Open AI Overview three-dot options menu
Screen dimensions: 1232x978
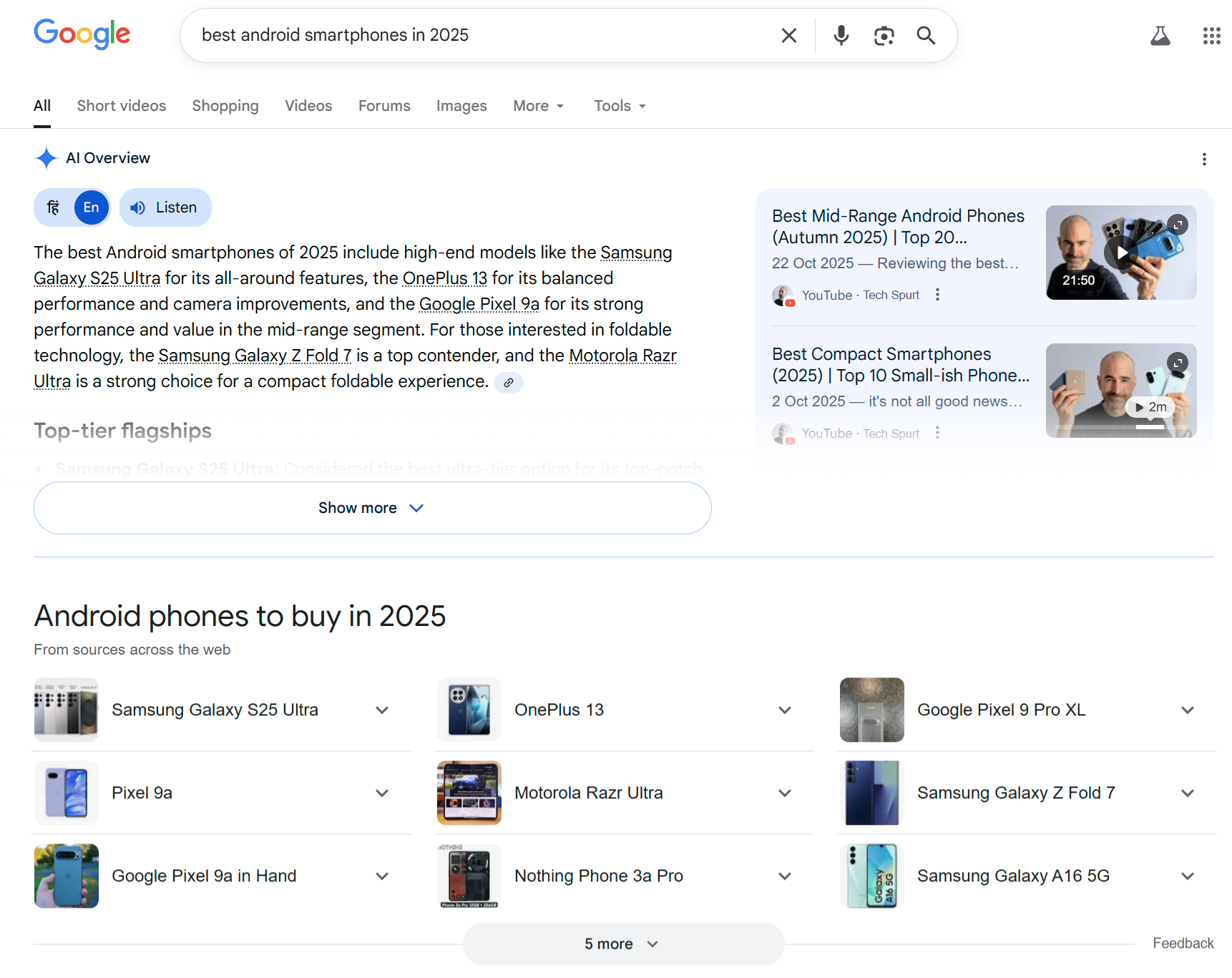coord(1204,159)
